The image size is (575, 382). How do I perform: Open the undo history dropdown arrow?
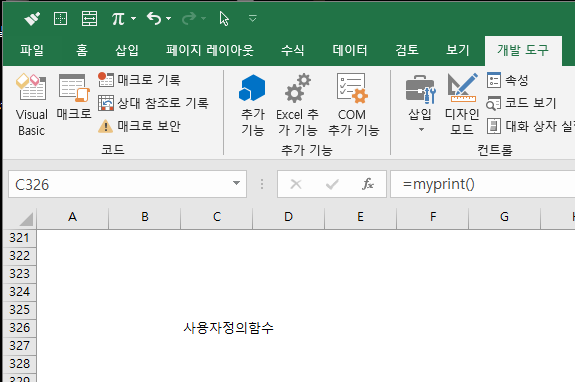click(x=168, y=18)
